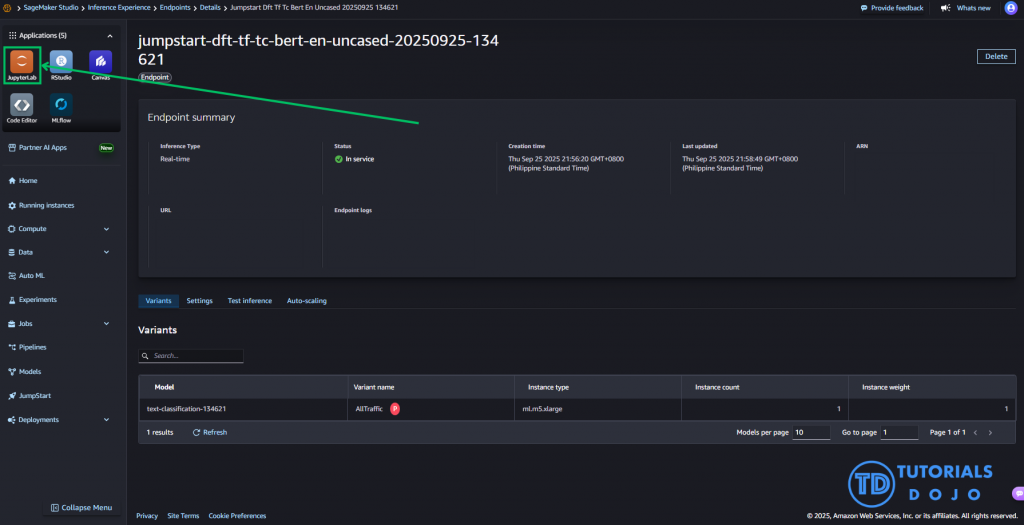Expand the Deployments sidebar section
Viewport: 1024px width, 525px height.
[x=106, y=420]
